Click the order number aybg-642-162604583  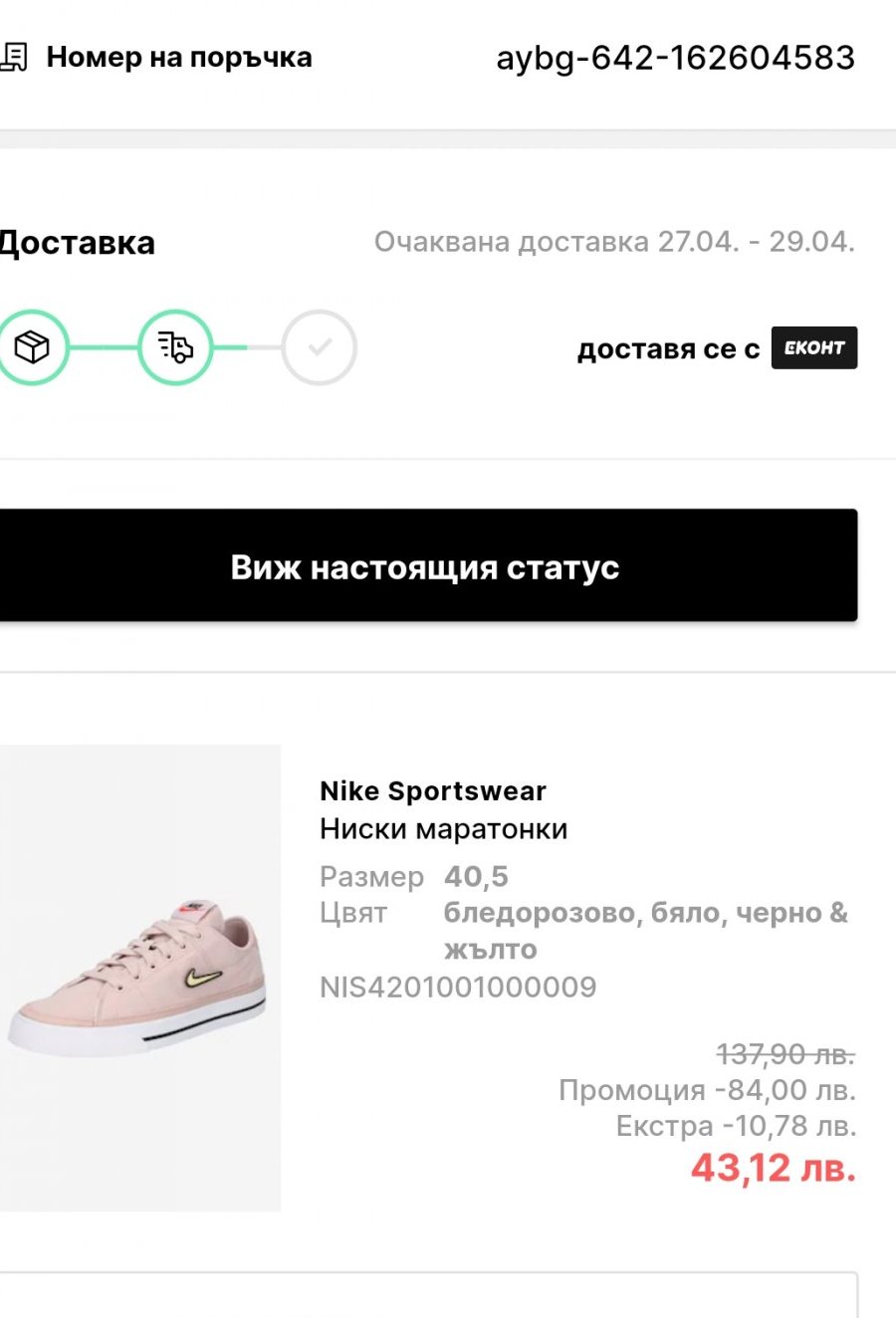675,58
